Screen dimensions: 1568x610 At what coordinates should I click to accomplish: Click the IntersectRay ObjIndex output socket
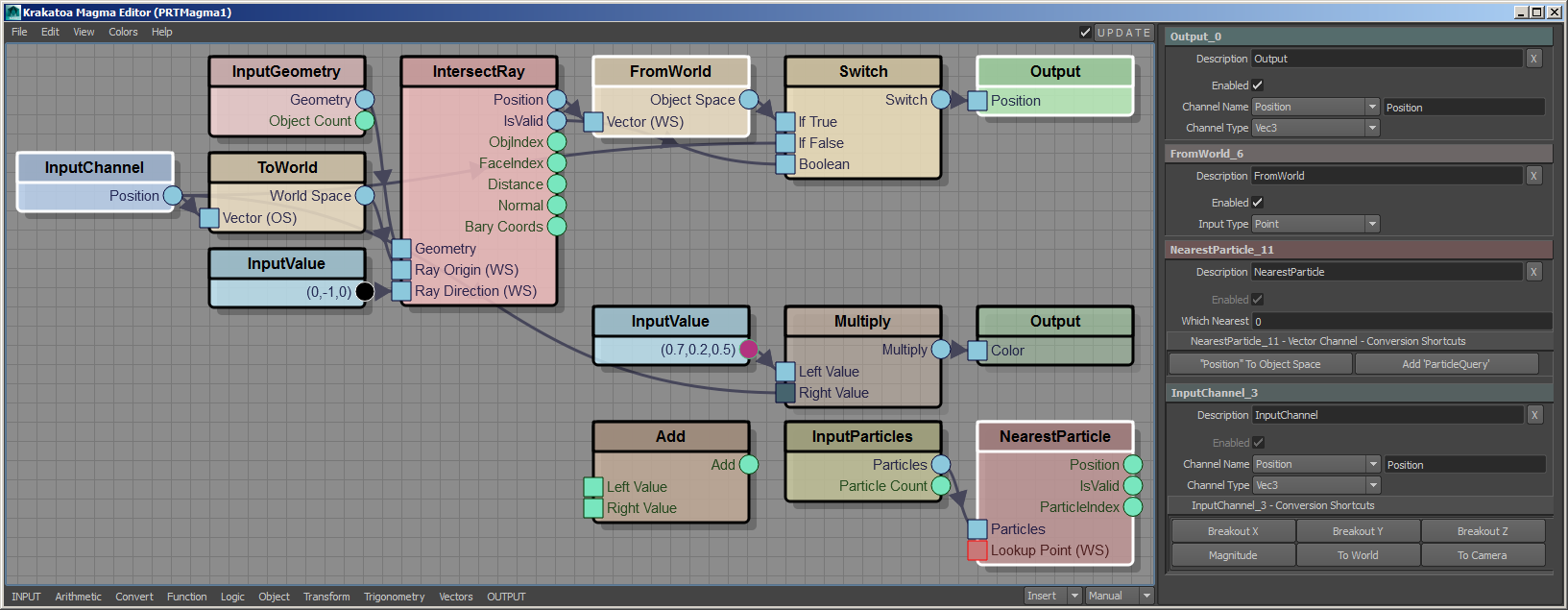click(x=557, y=142)
